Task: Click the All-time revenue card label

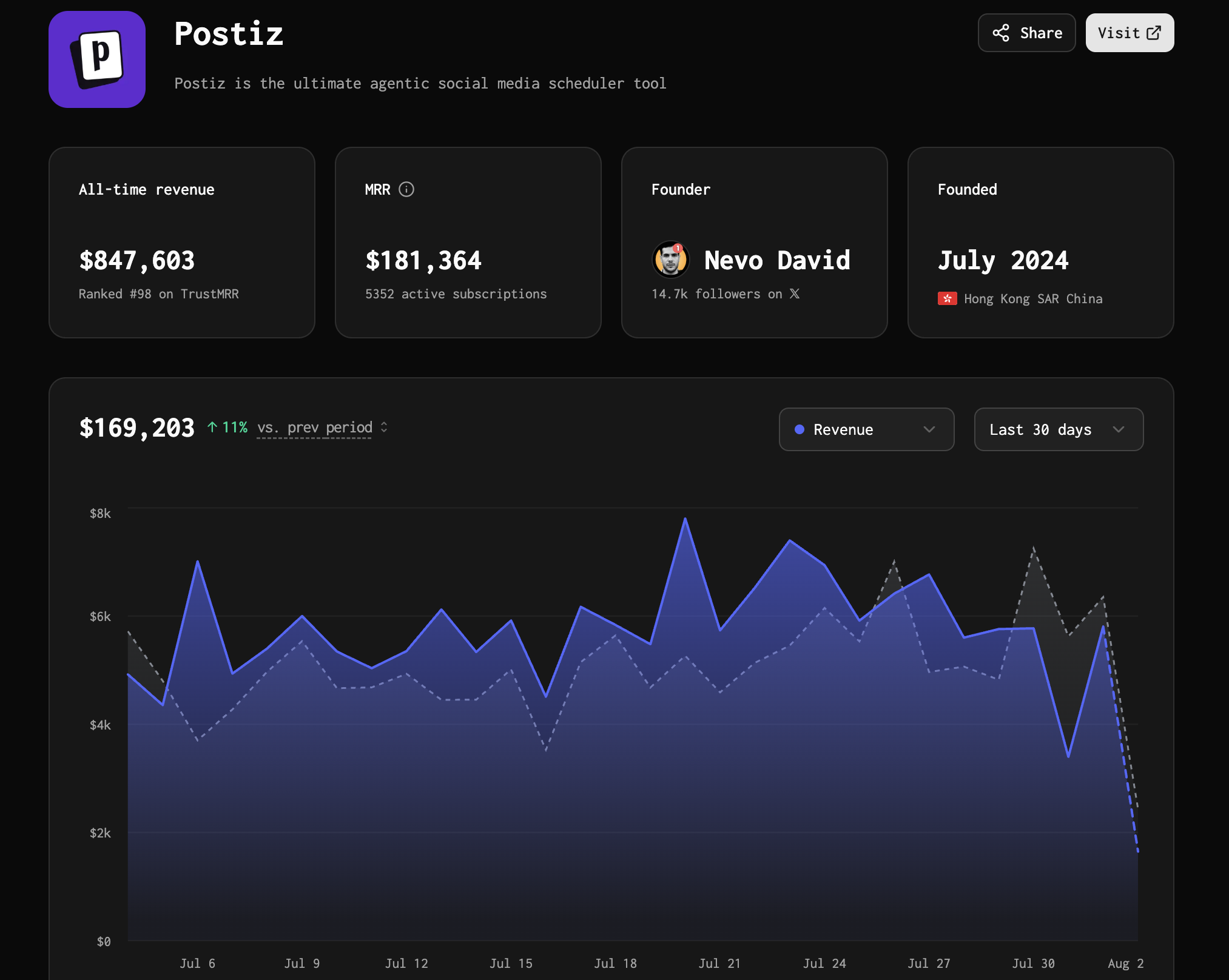Action: [x=146, y=189]
